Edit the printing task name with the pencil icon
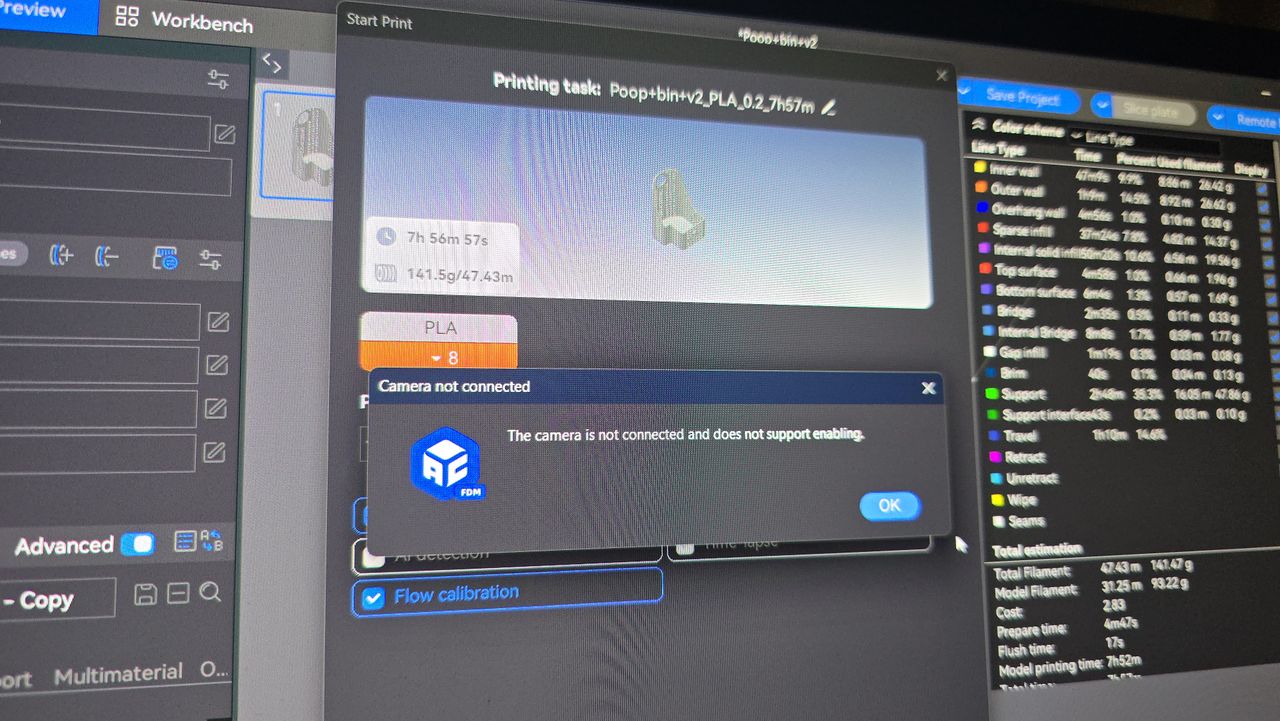Viewport: 1280px width, 721px height. tap(828, 106)
